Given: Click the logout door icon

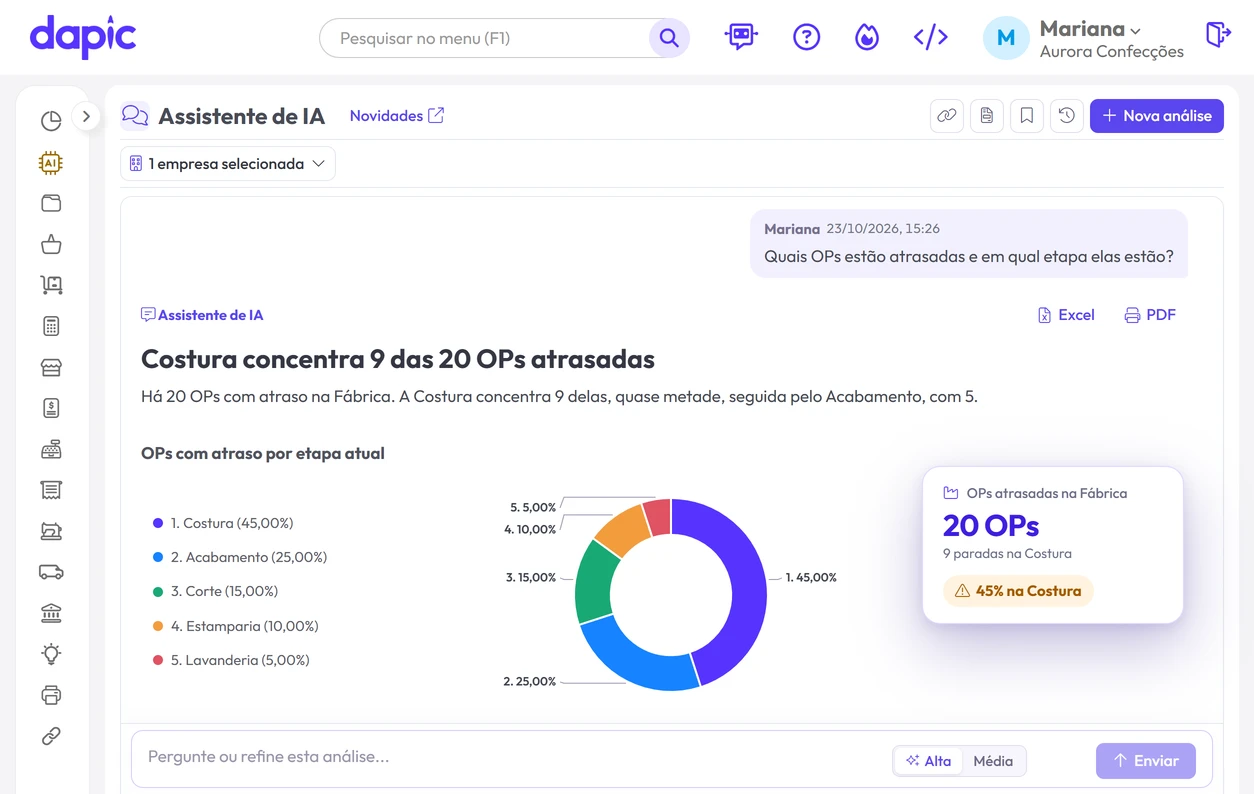Looking at the screenshot, I should (x=1218, y=35).
